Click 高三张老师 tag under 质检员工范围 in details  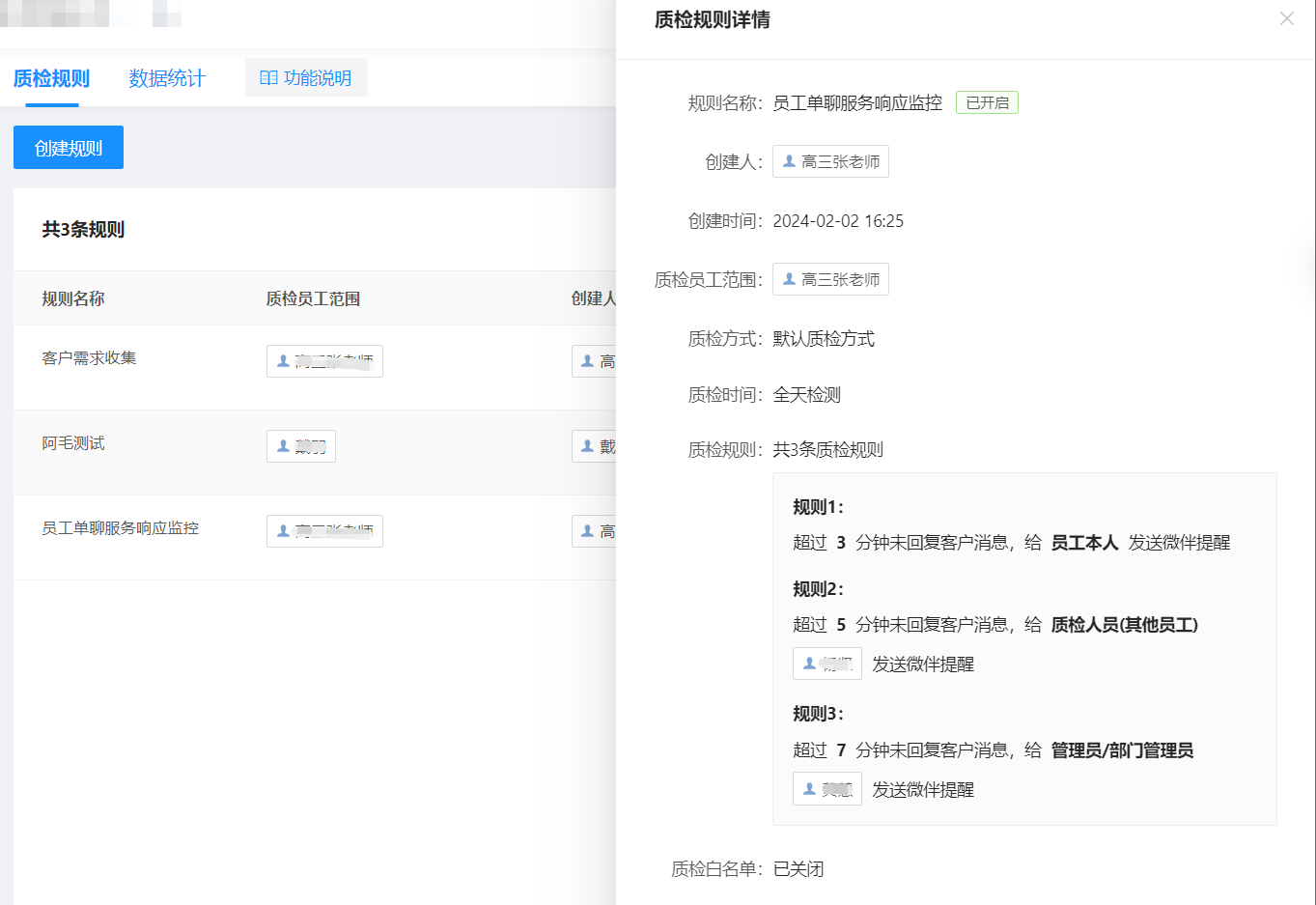click(830, 279)
